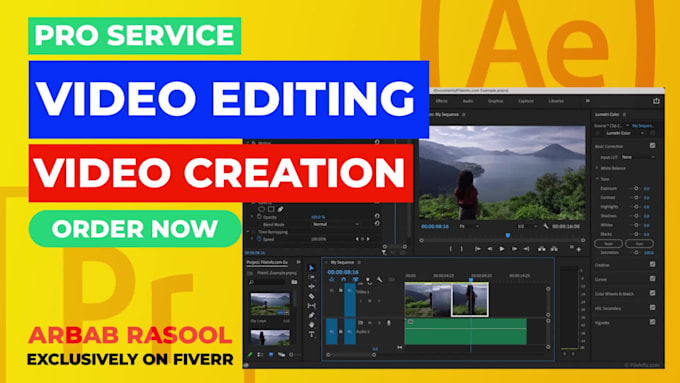Toggle the lock on Audio 1 track

[x=341, y=331]
